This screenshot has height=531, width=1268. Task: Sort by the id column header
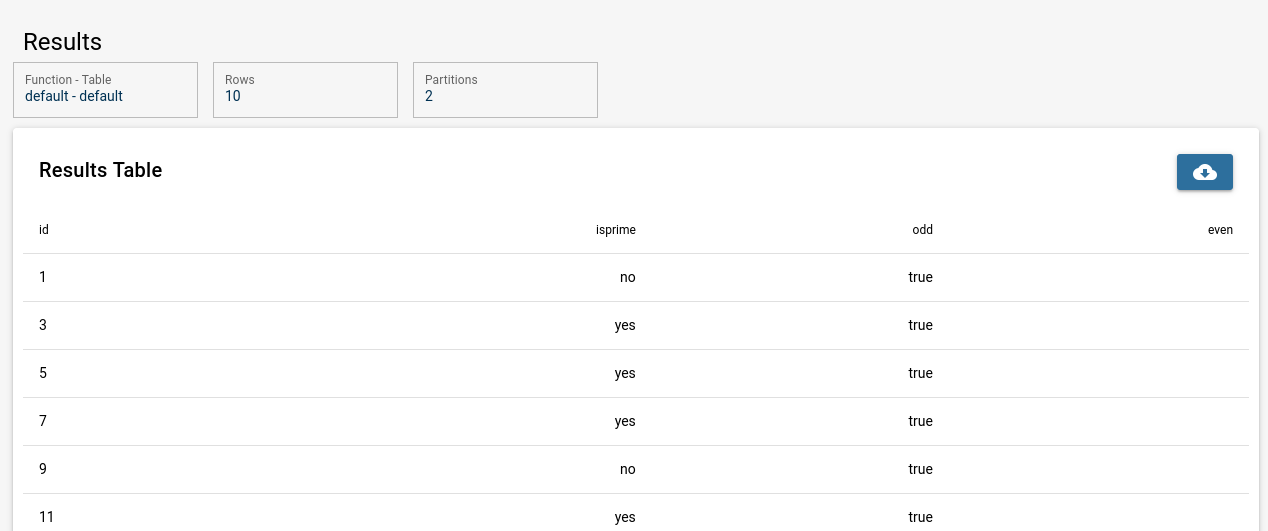pyautogui.click(x=44, y=230)
